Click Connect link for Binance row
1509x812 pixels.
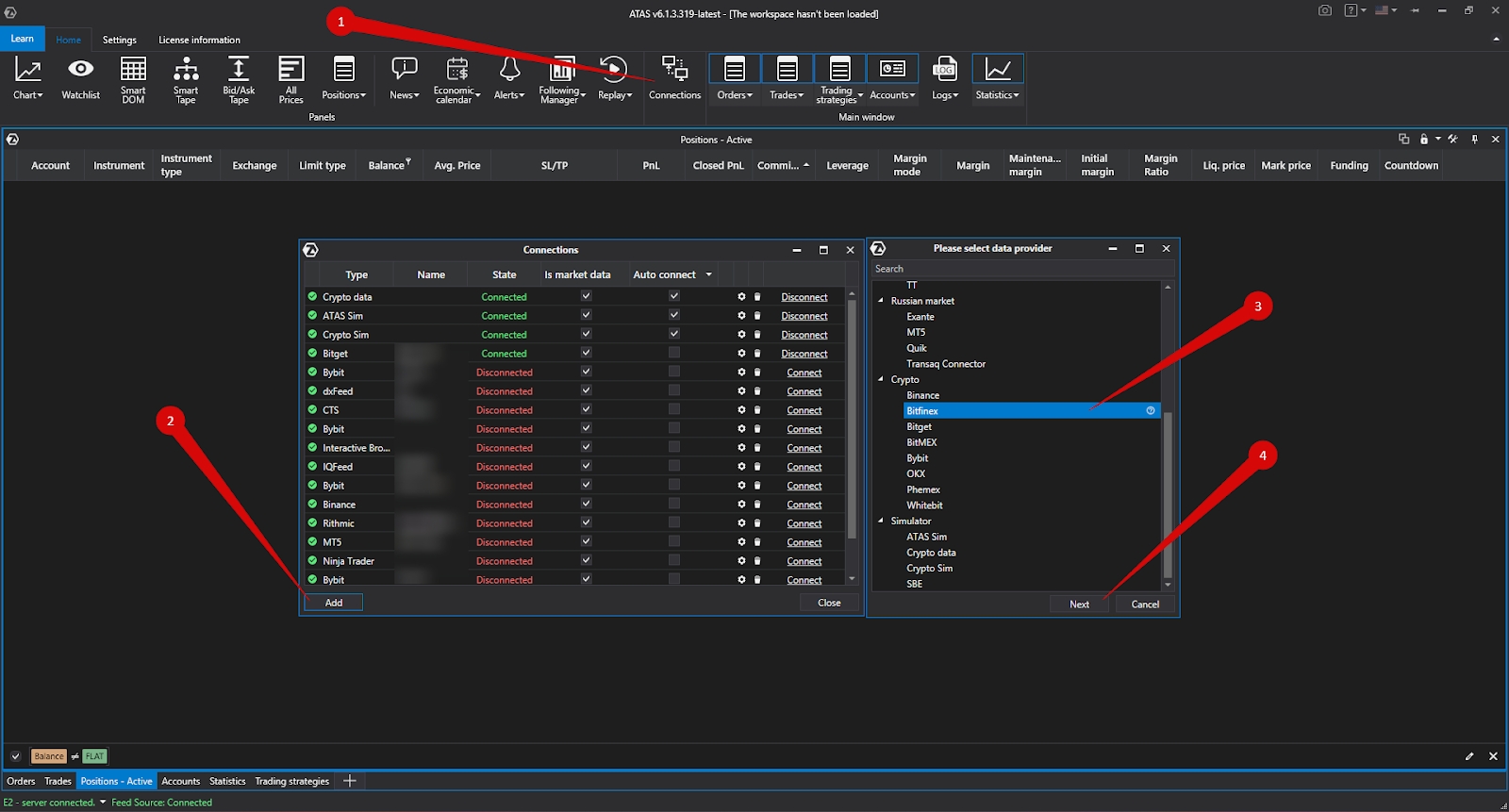point(804,505)
